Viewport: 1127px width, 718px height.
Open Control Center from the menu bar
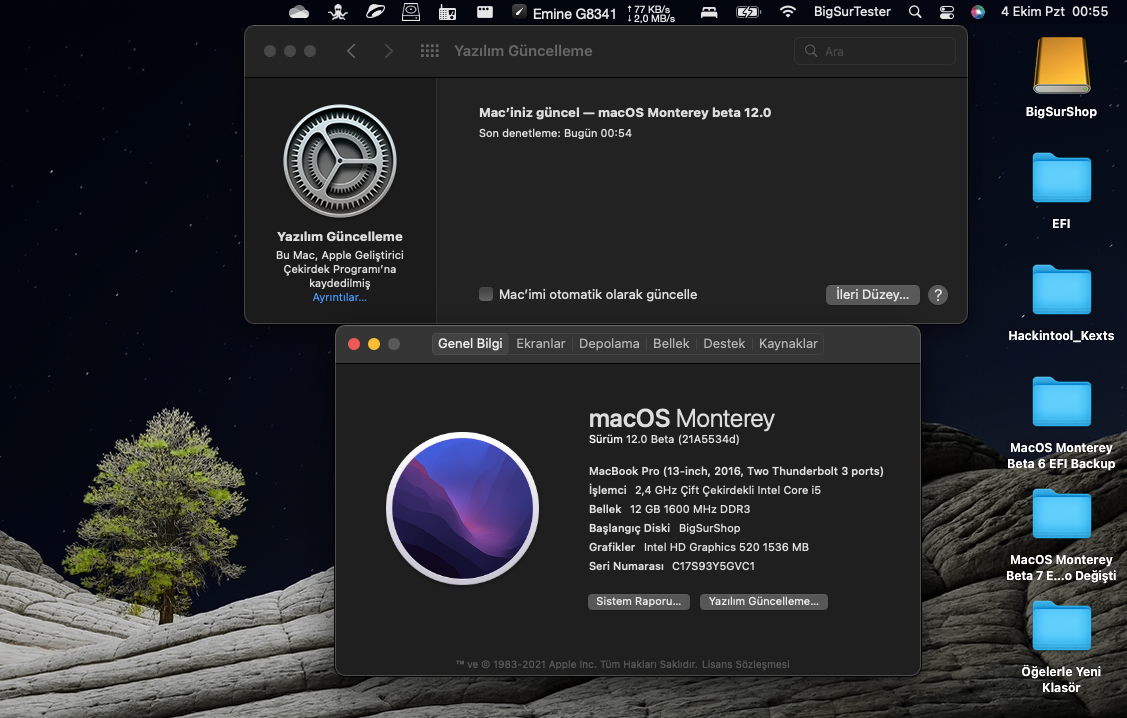coord(947,12)
